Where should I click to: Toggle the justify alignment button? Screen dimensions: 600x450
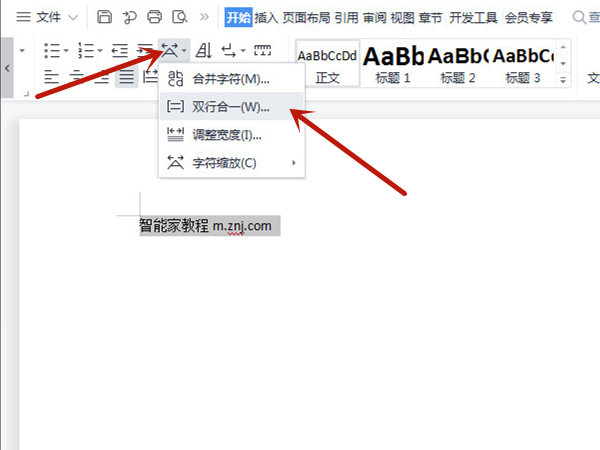pos(127,77)
